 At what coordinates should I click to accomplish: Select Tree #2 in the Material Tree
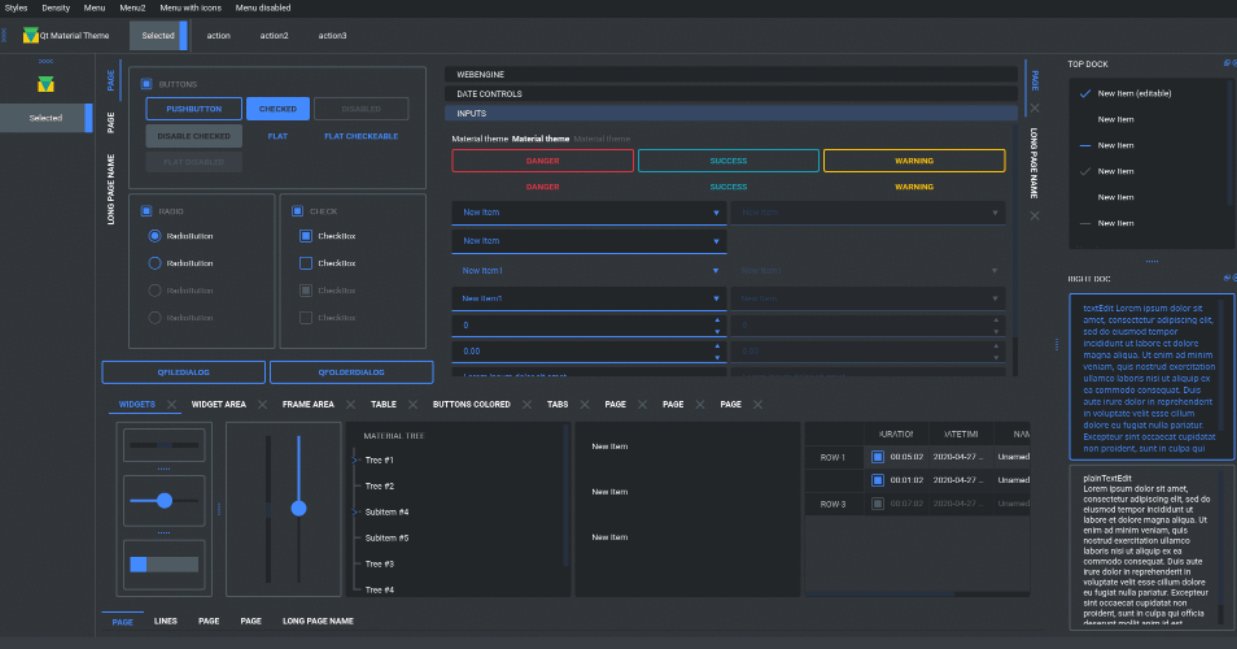pos(380,486)
